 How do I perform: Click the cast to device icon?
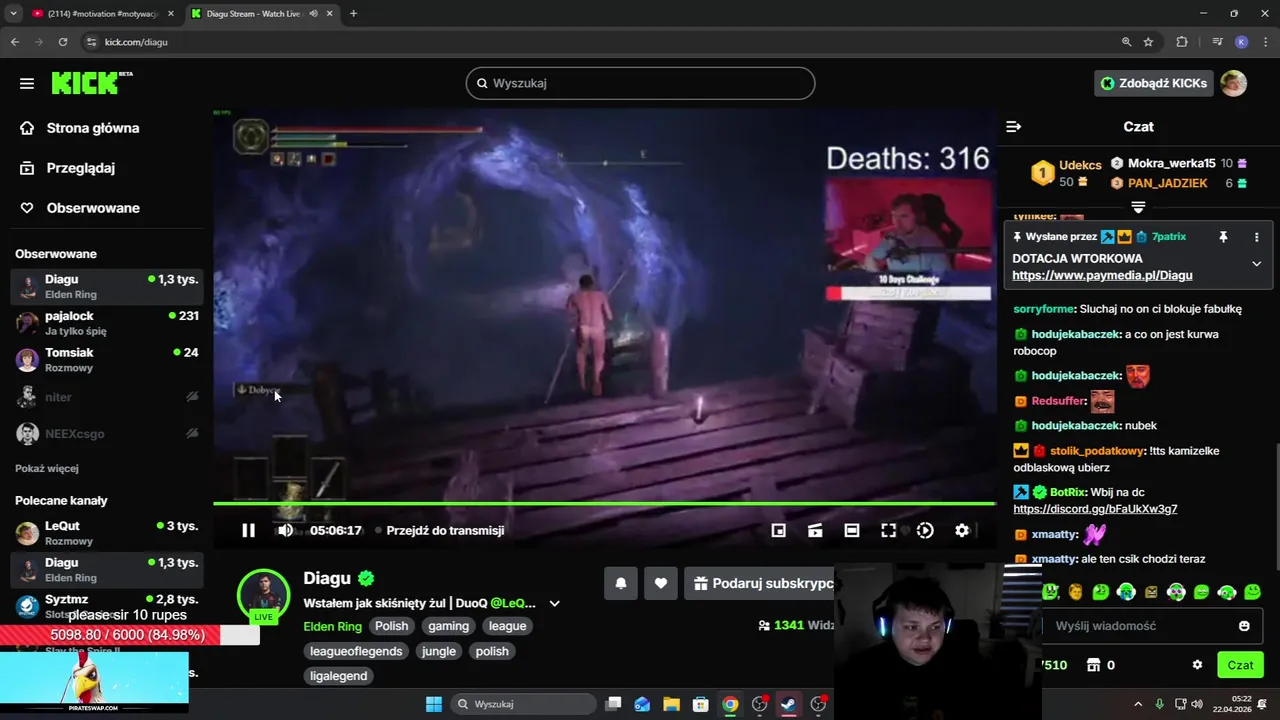click(x=815, y=531)
